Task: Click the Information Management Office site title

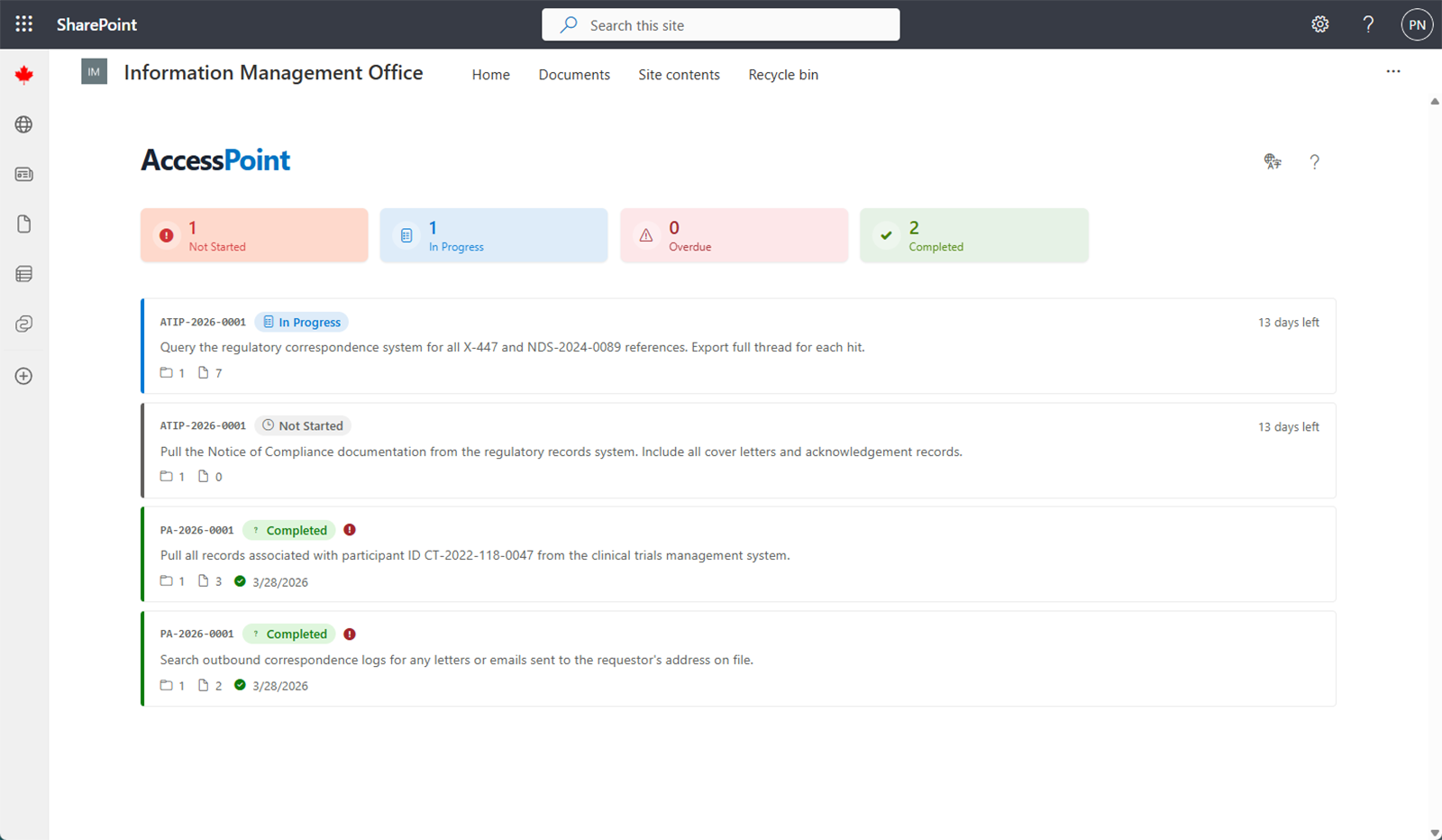Action: [x=274, y=72]
